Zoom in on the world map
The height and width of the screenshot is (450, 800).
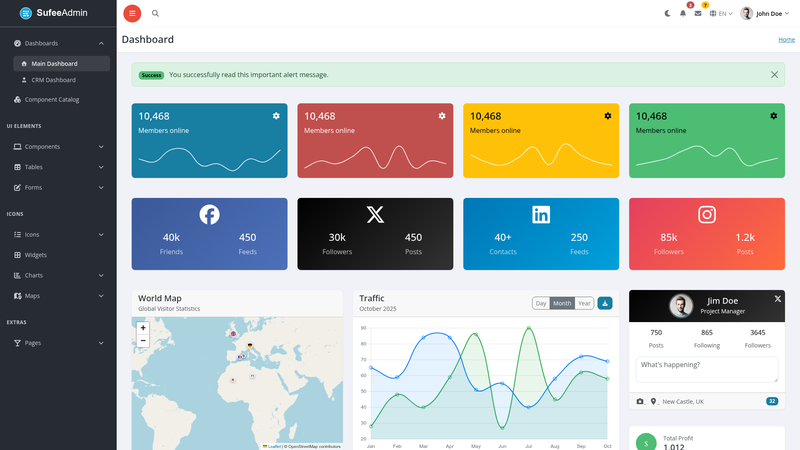click(x=143, y=328)
